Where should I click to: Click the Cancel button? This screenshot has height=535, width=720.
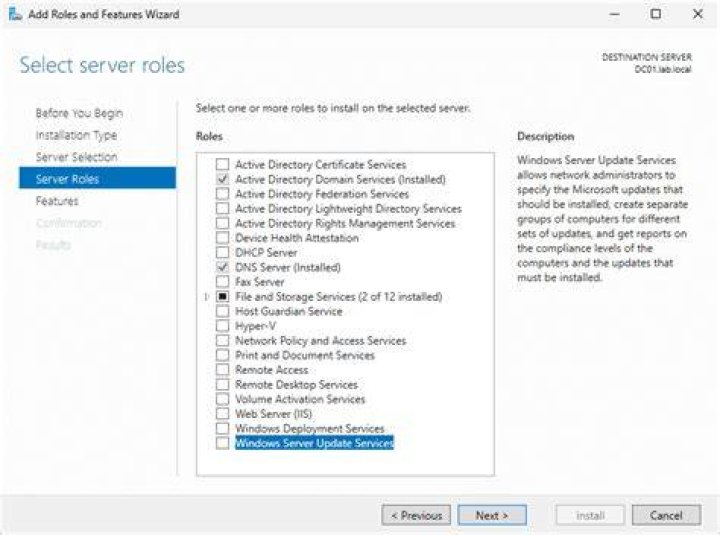pos(666,515)
